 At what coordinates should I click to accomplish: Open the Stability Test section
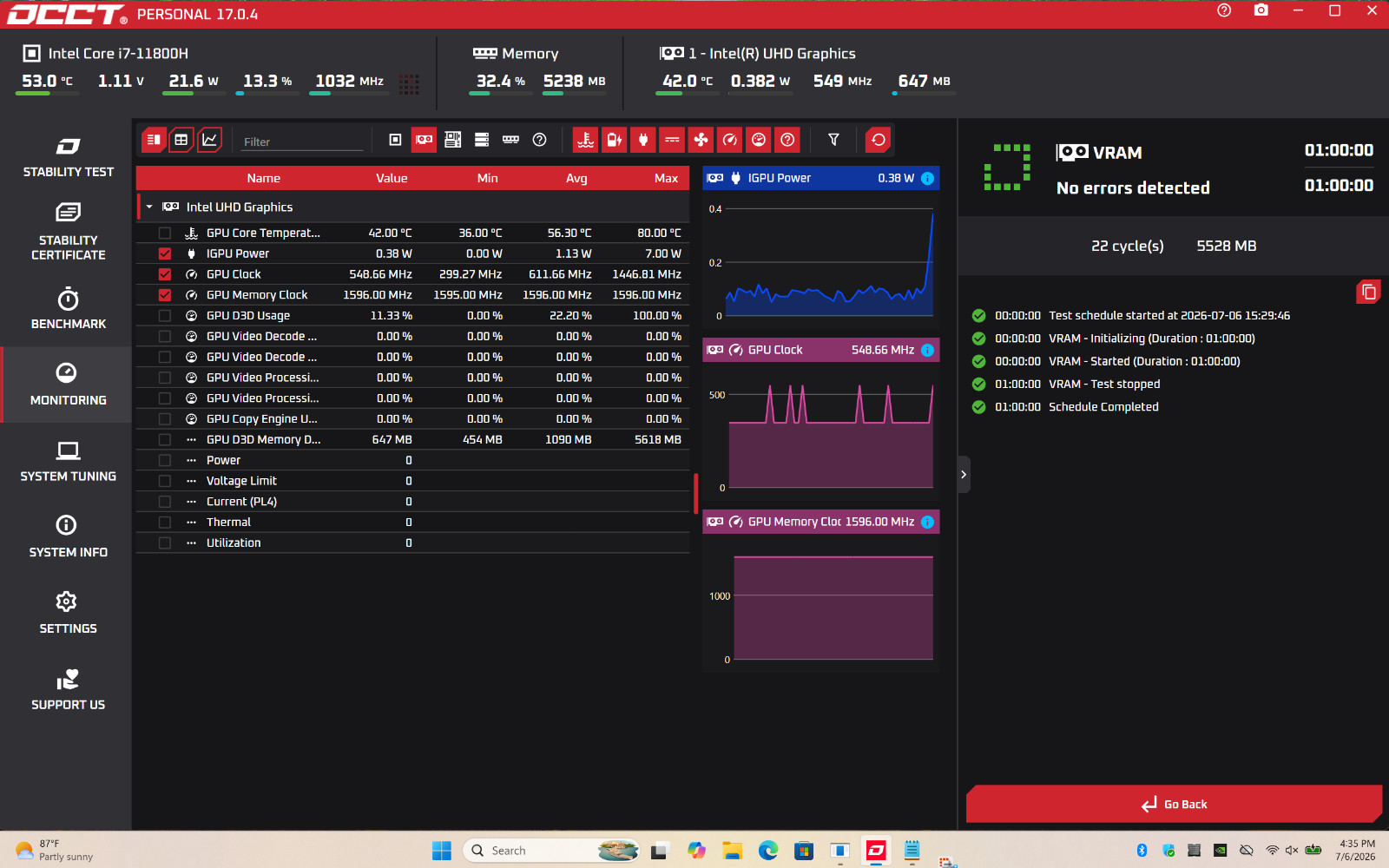pyautogui.click(x=68, y=157)
